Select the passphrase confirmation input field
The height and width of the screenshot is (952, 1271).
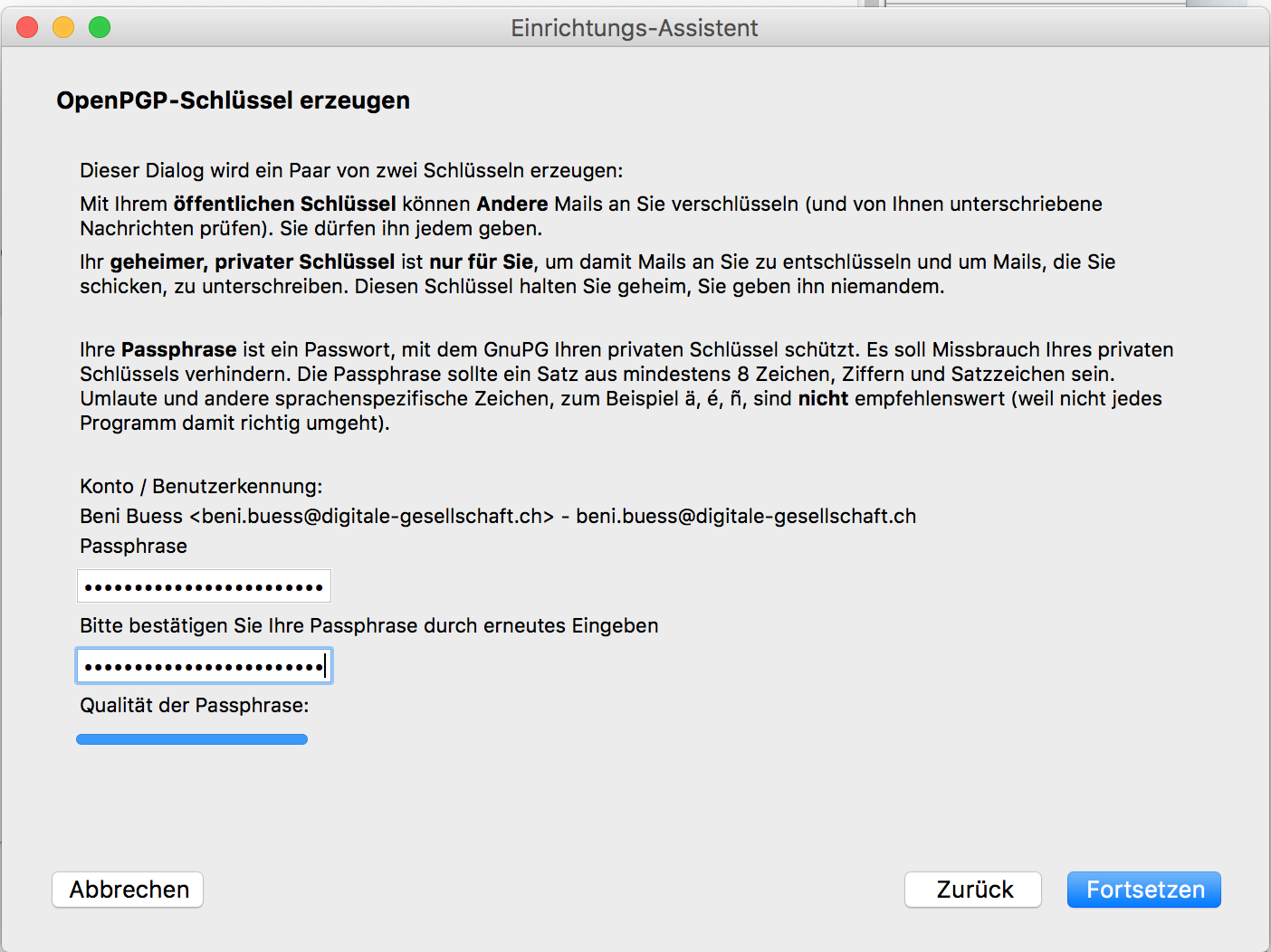tap(204, 666)
